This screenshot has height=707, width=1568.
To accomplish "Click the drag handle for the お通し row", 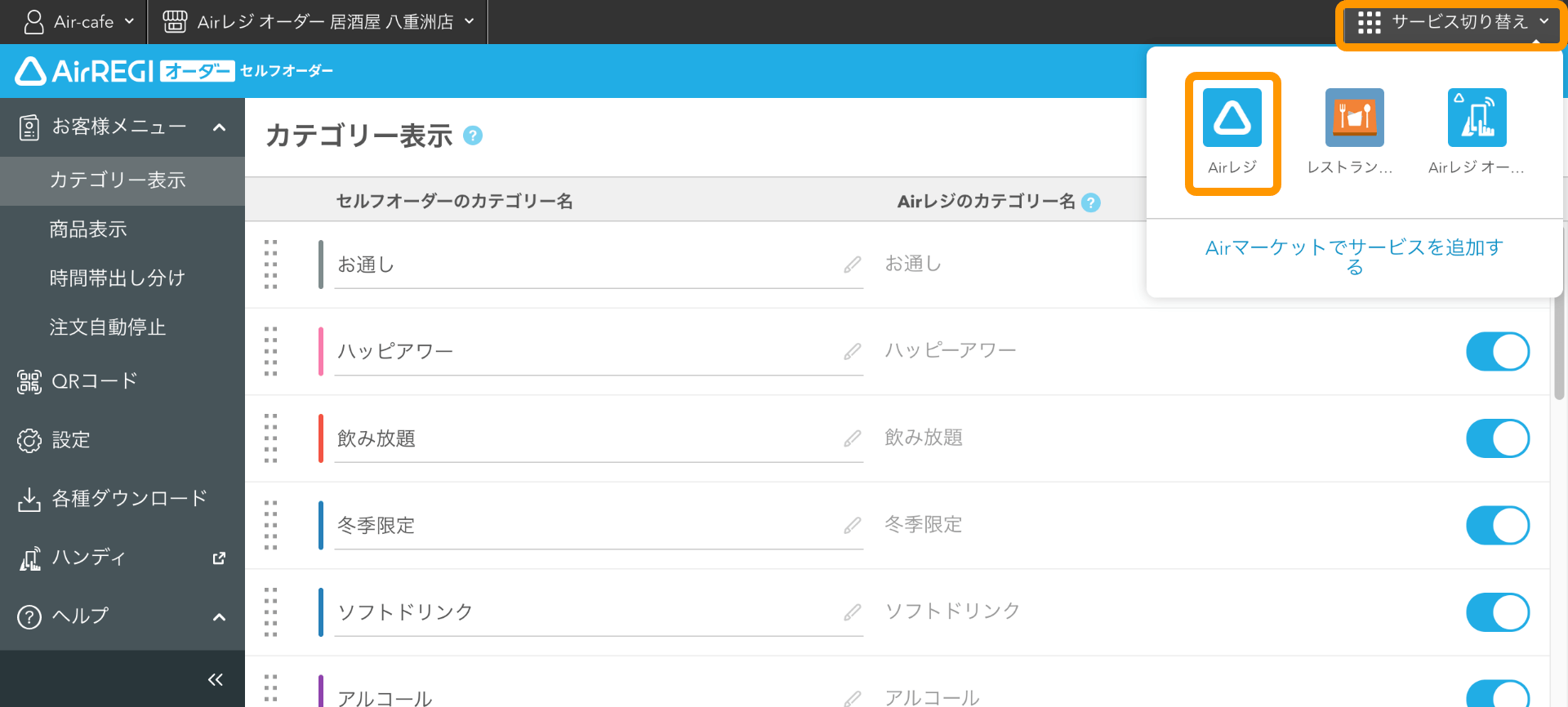I will 271,265.
